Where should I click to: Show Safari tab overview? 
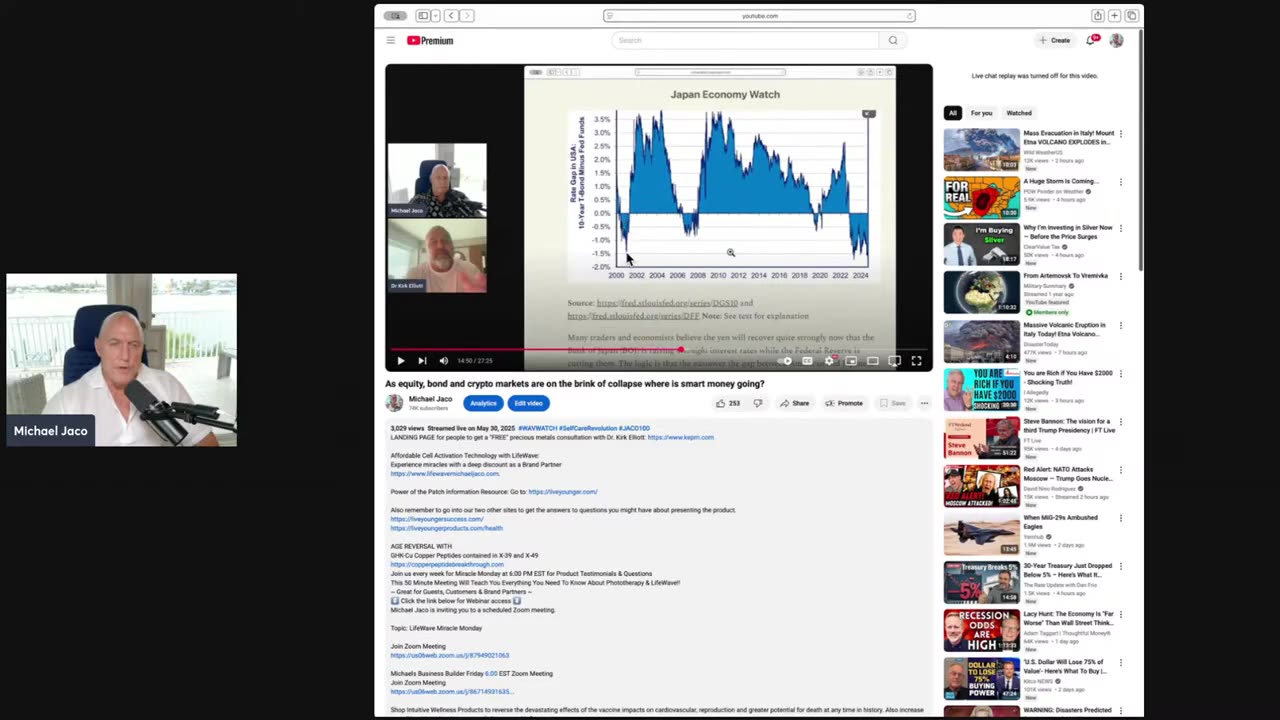1131,16
